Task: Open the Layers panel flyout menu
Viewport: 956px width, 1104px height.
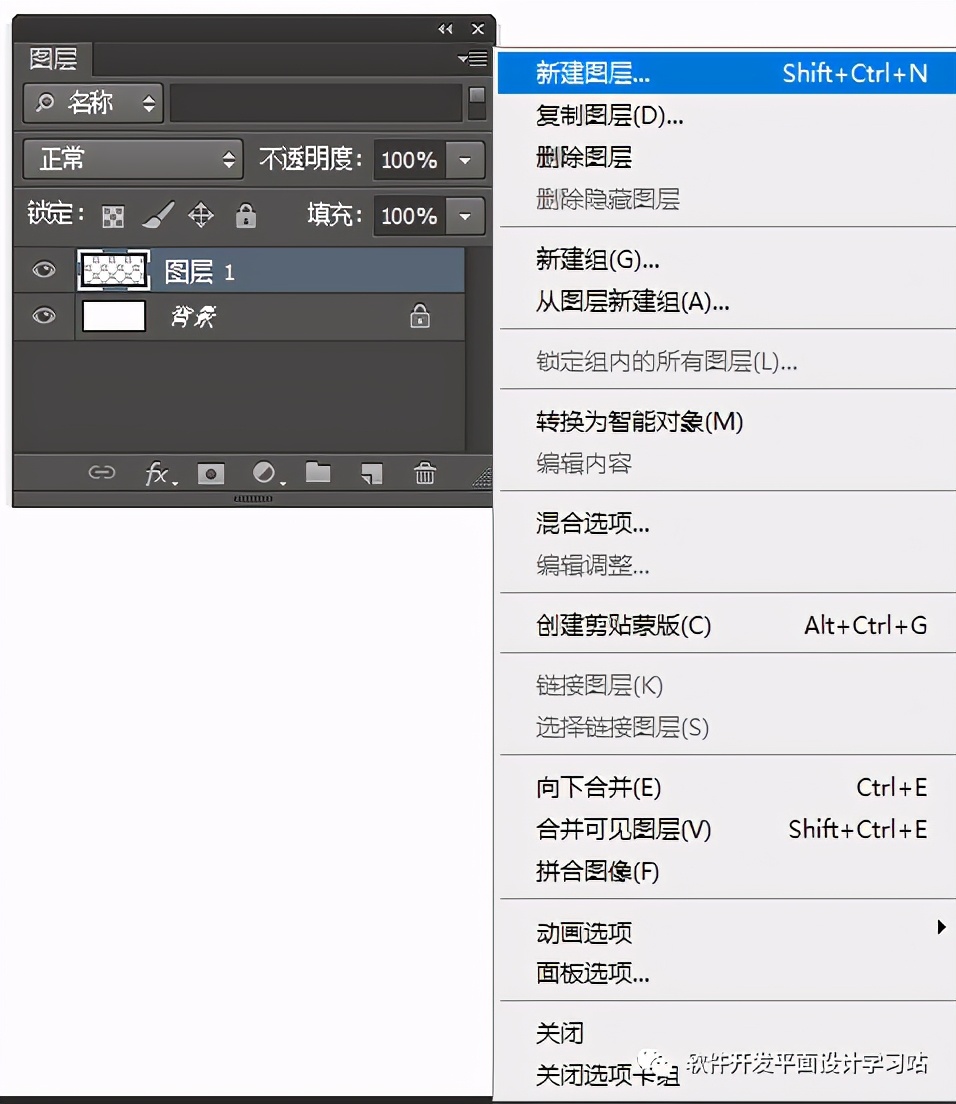Action: [471, 59]
